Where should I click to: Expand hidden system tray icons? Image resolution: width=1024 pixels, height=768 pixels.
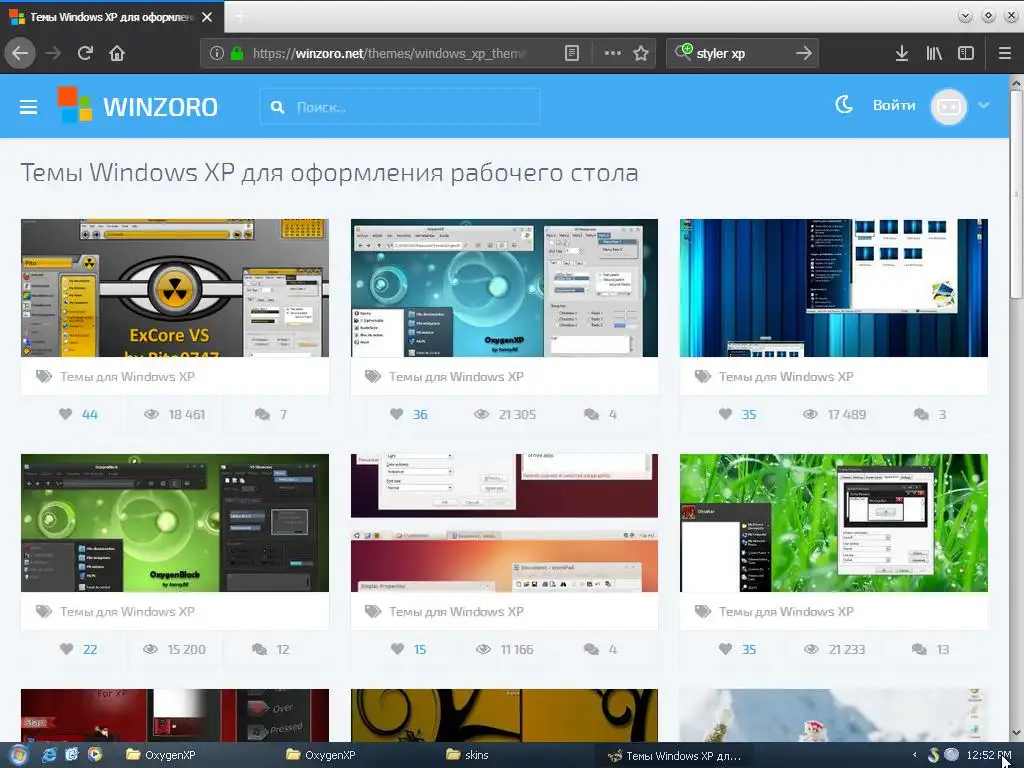pyautogui.click(x=914, y=755)
